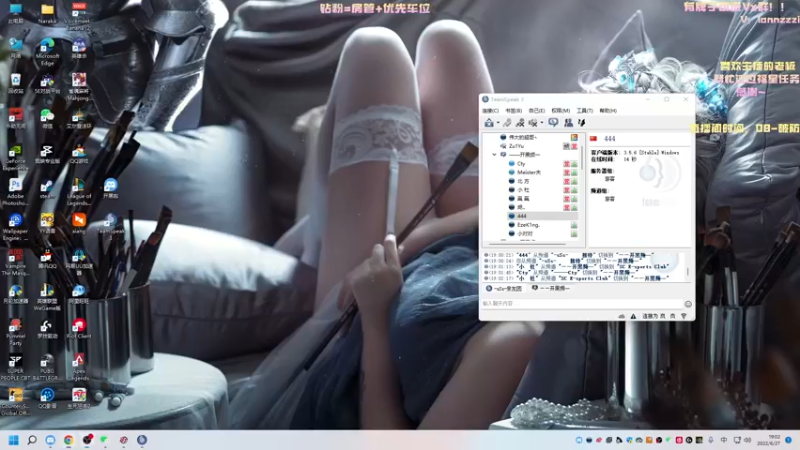The height and width of the screenshot is (450, 800).
Task: Select user 北方 in channel tree
Action: coord(523,181)
